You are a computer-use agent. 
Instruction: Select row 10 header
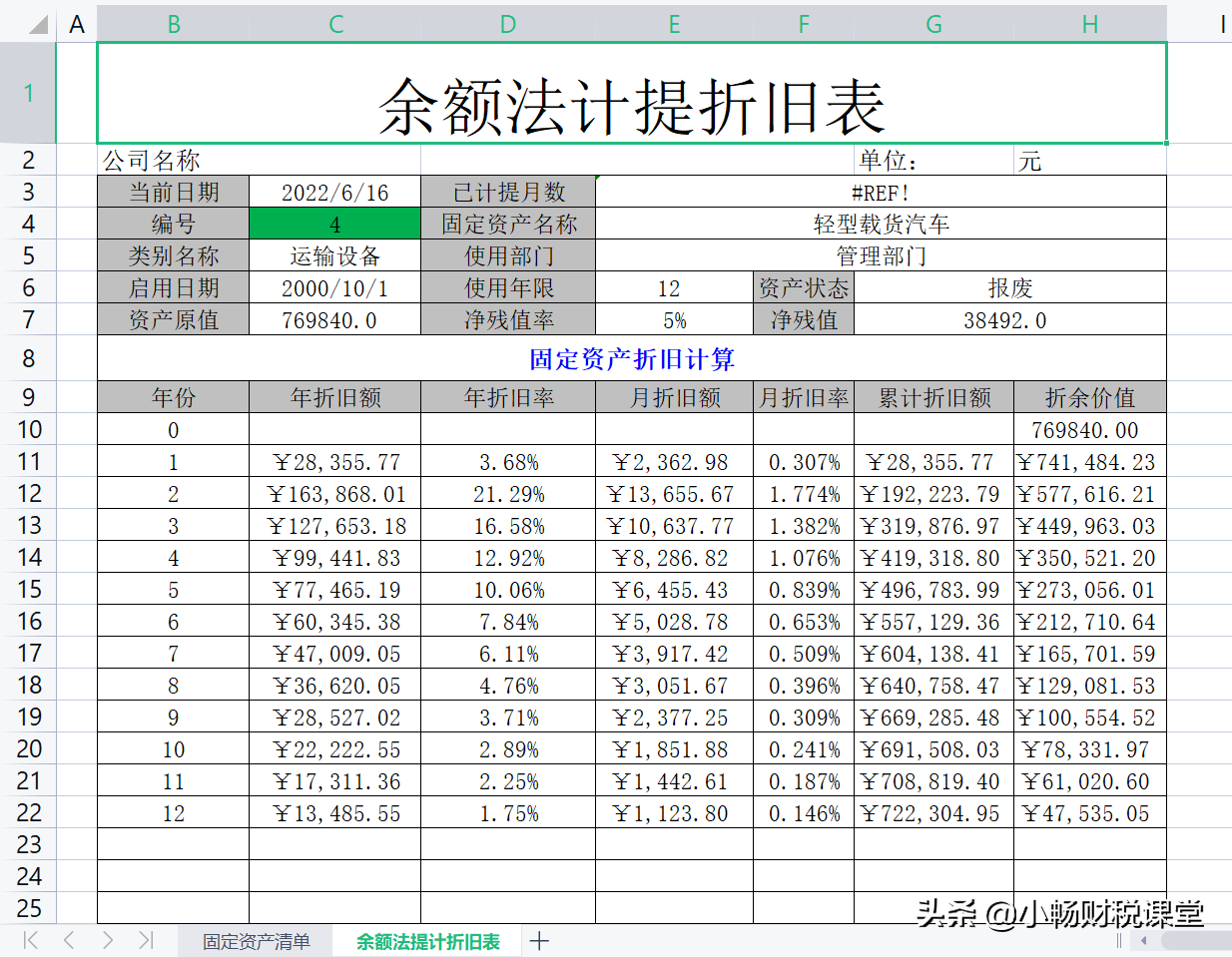pos(30,429)
